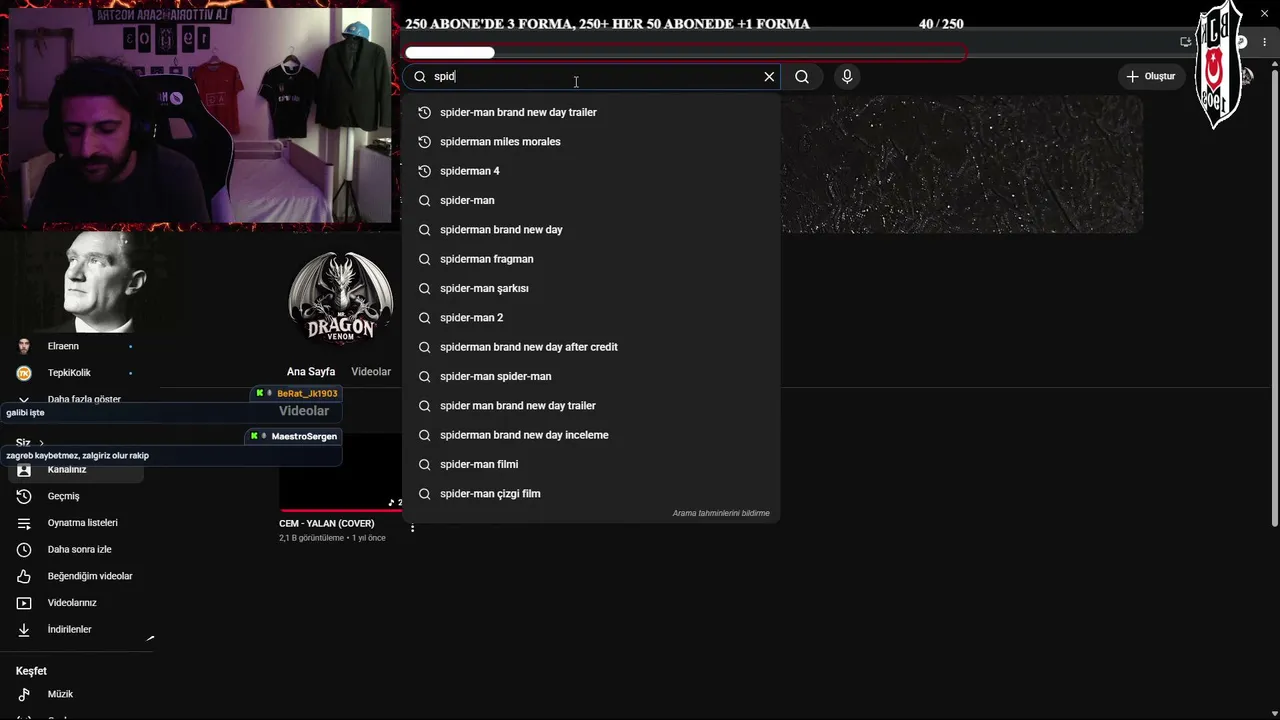Open the TepkiKolik subscription channel
Image resolution: width=1280 pixels, height=720 pixels.
76,373
